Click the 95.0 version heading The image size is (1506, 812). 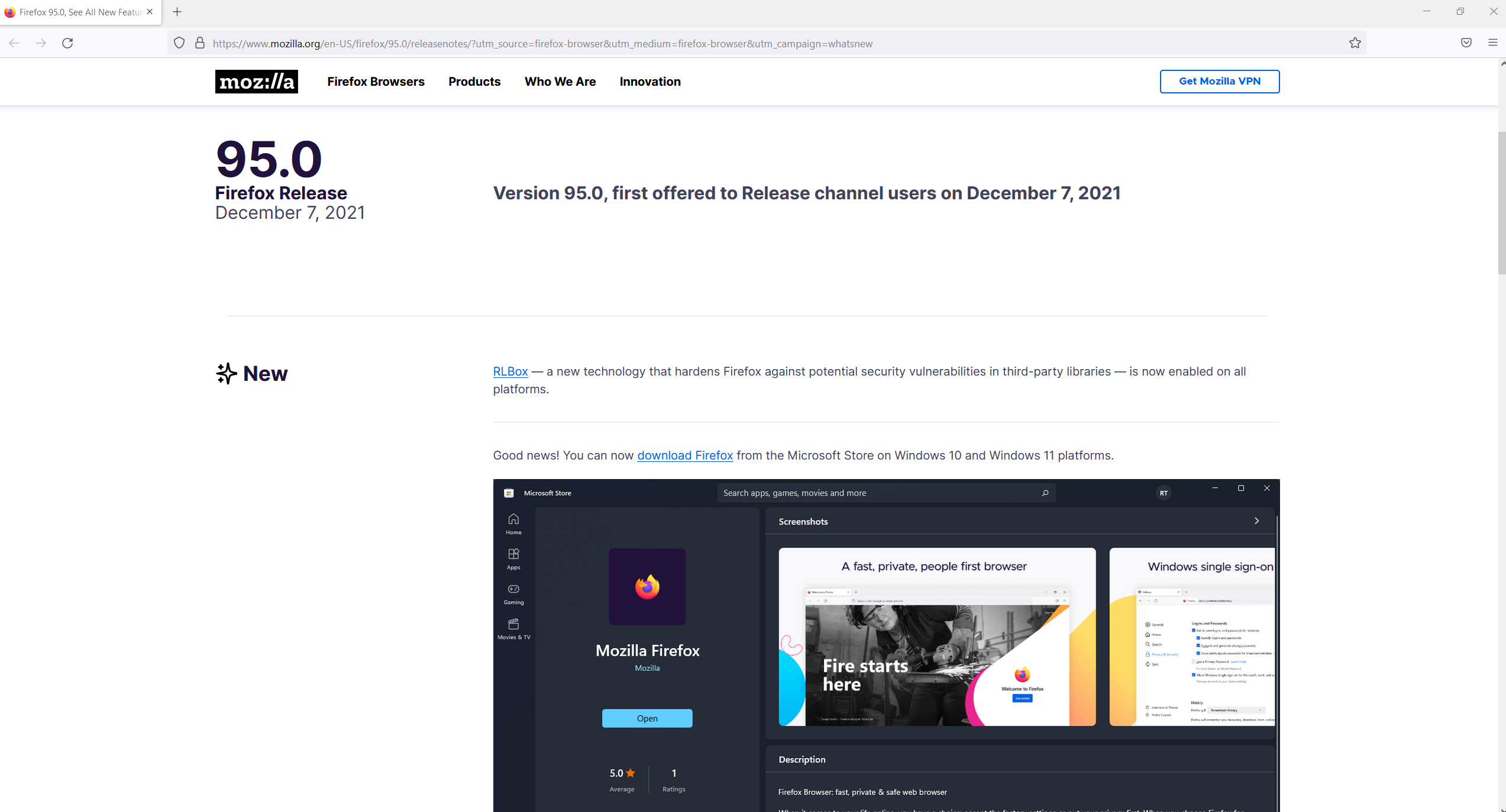[269, 158]
